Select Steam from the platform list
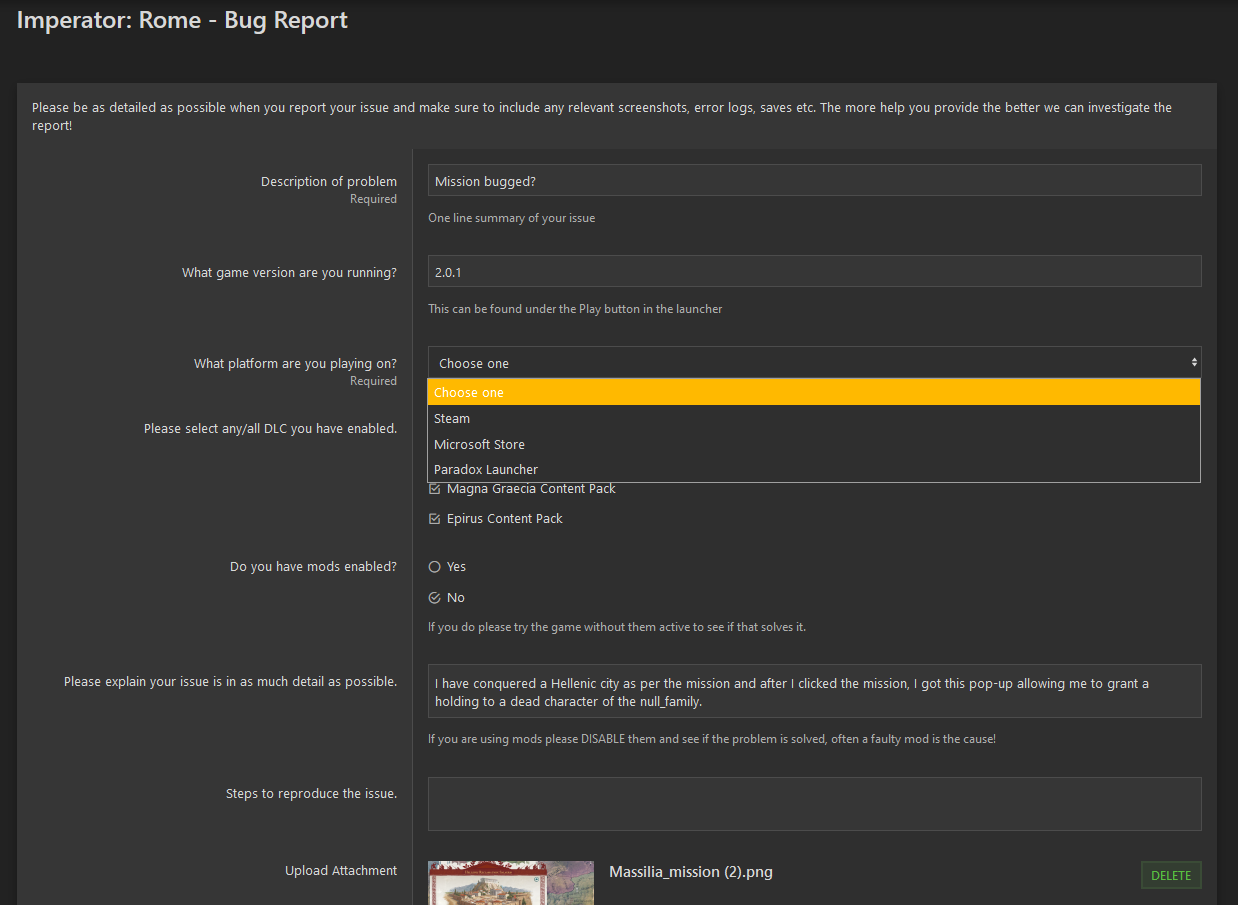 [814, 418]
